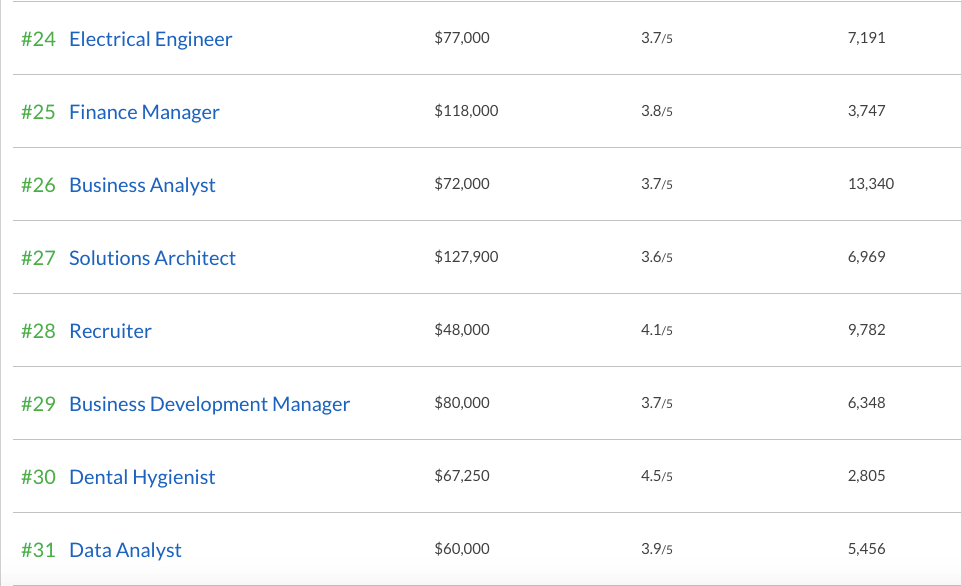This screenshot has height=586, width=961.
Task: Click the $127,900 salary figure
Action: click(x=466, y=257)
